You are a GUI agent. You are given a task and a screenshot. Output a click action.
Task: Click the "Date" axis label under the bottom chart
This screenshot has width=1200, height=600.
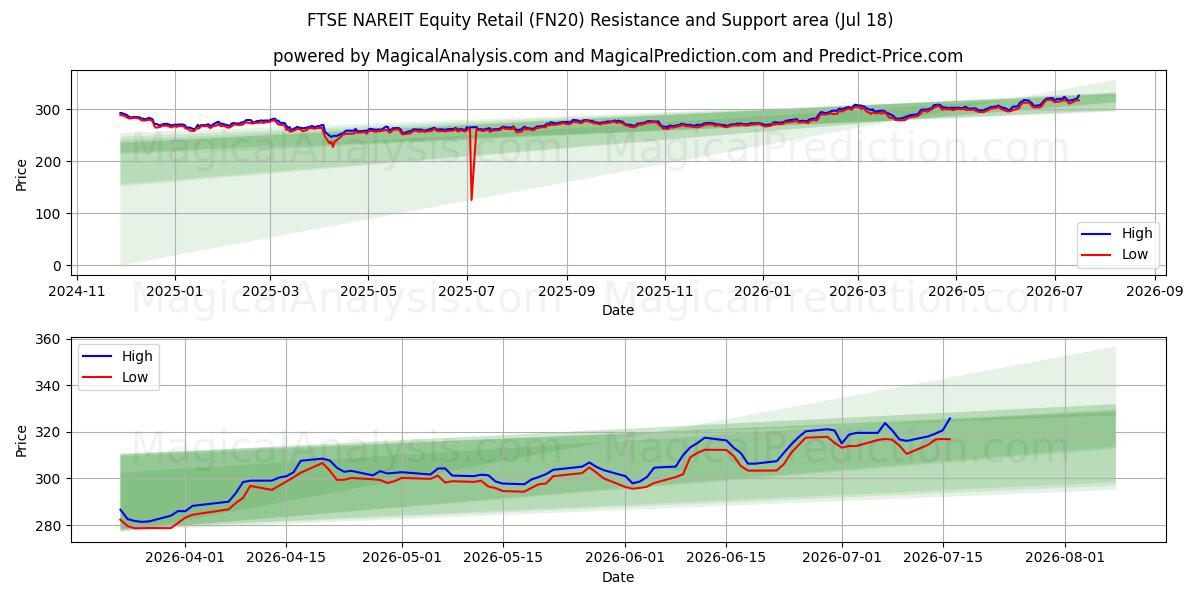pyautogui.click(x=618, y=577)
